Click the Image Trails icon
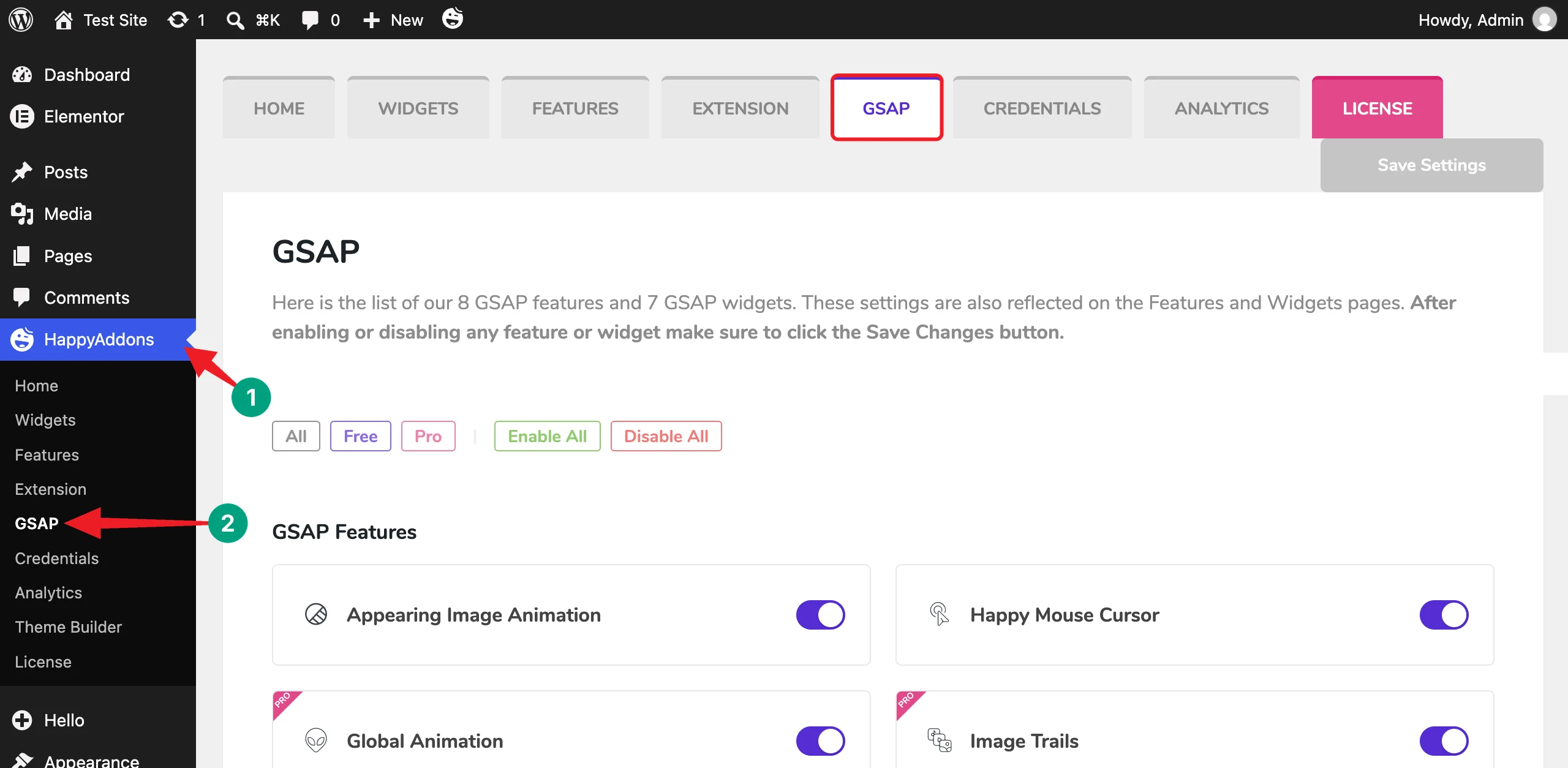 [940, 740]
